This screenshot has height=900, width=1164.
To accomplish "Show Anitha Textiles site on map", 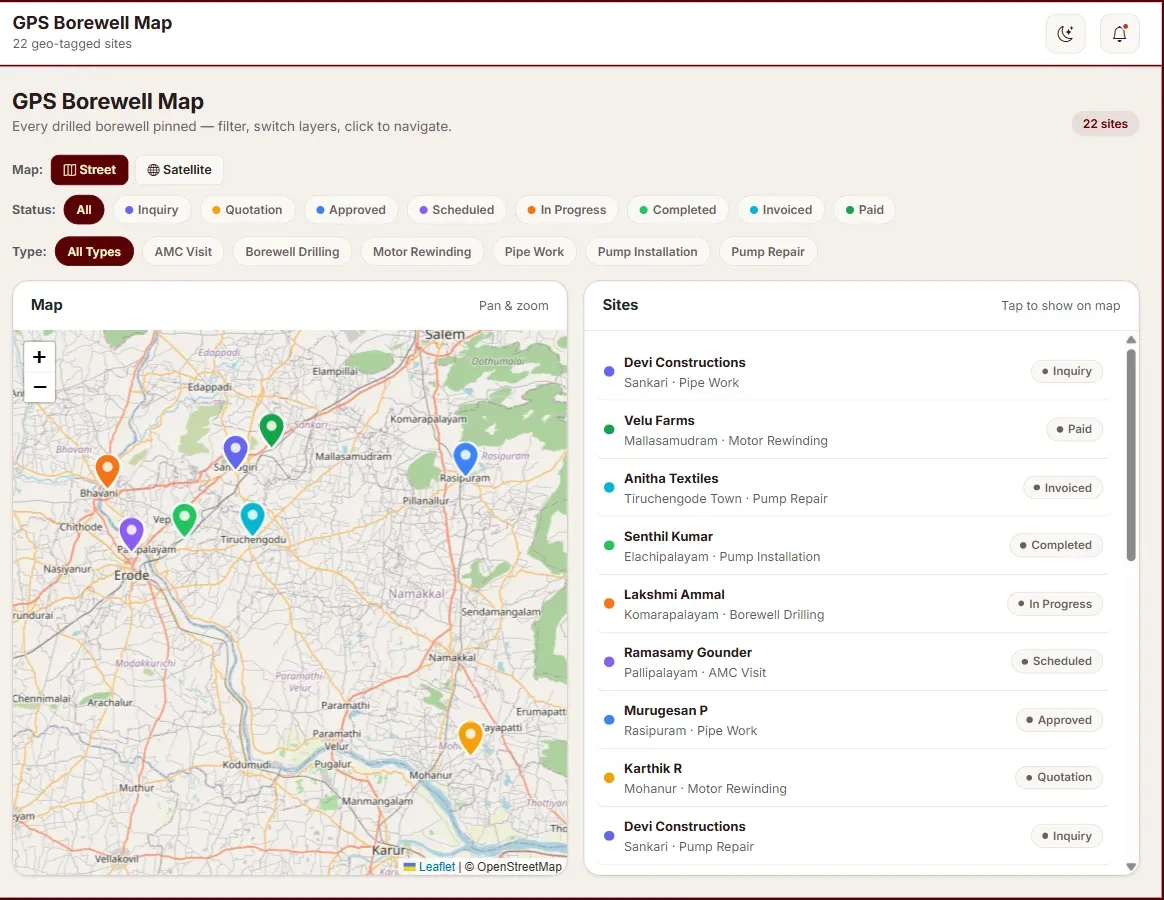I will pos(852,488).
